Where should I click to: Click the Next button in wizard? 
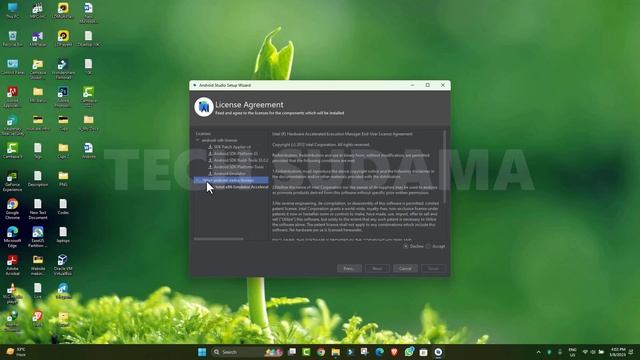(377, 269)
